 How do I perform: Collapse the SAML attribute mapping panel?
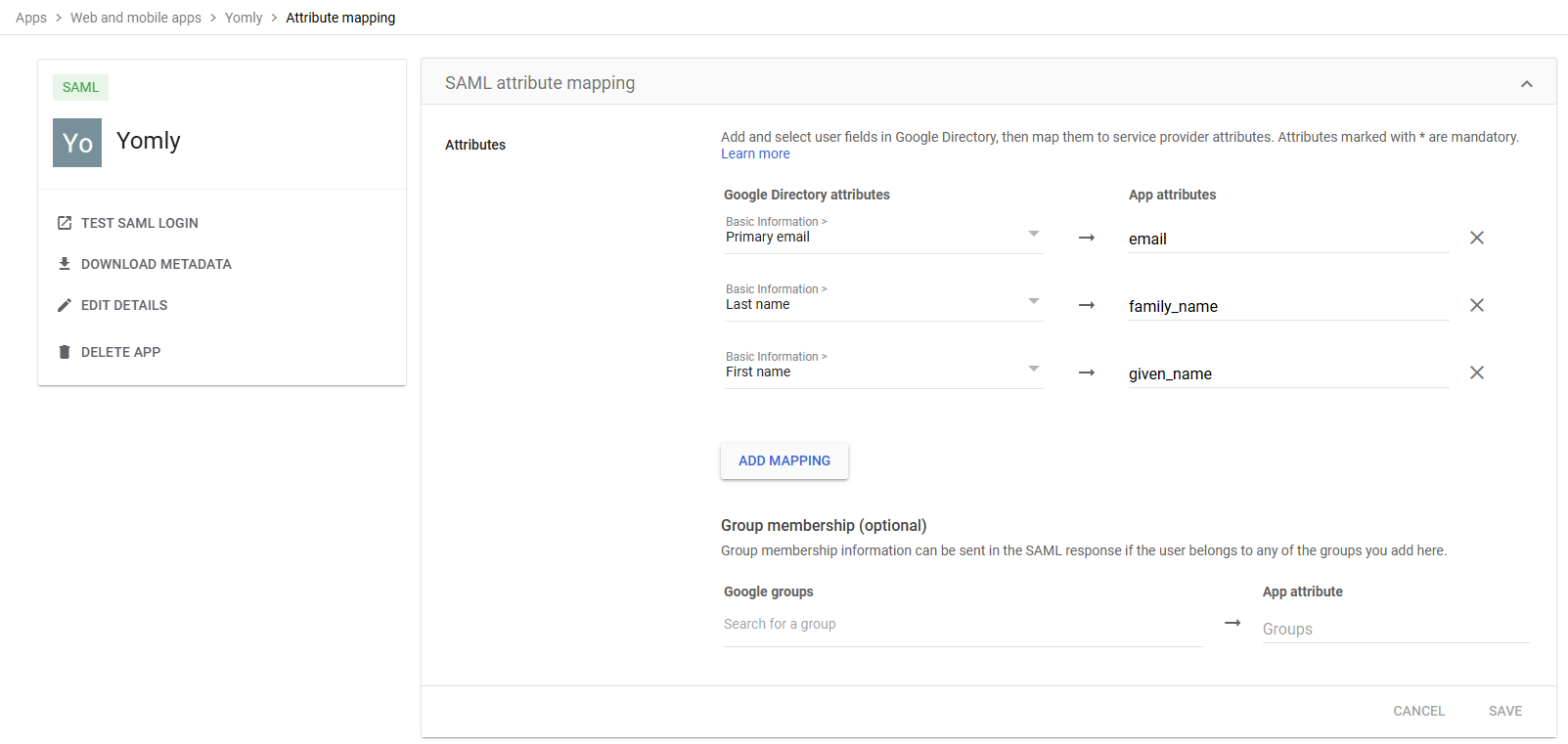point(1526,84)
